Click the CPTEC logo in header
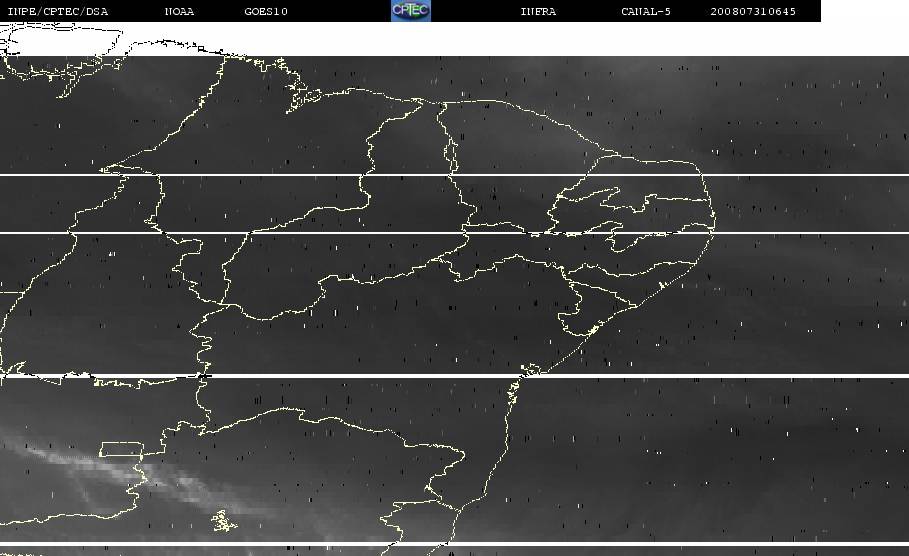This screenshot has width=909, height=556. tap(410, 11)
